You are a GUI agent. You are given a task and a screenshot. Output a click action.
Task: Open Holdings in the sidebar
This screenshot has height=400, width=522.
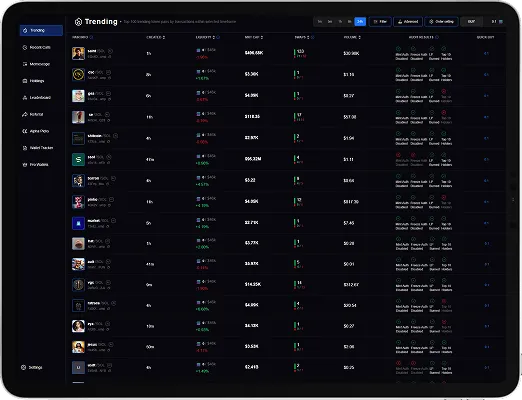33,81
